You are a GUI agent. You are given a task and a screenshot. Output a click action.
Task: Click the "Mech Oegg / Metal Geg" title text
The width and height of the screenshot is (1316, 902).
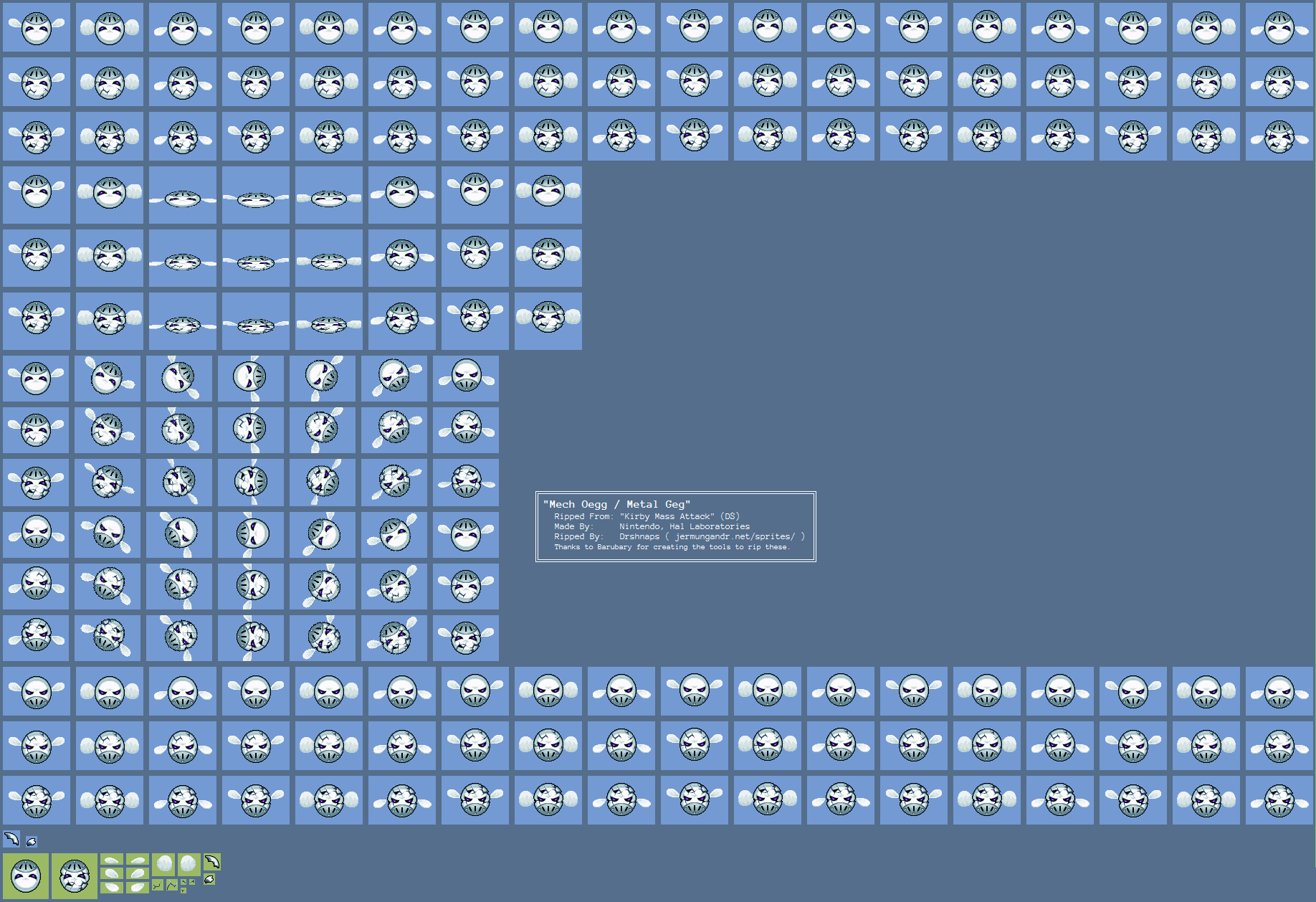tap(616, 504)
